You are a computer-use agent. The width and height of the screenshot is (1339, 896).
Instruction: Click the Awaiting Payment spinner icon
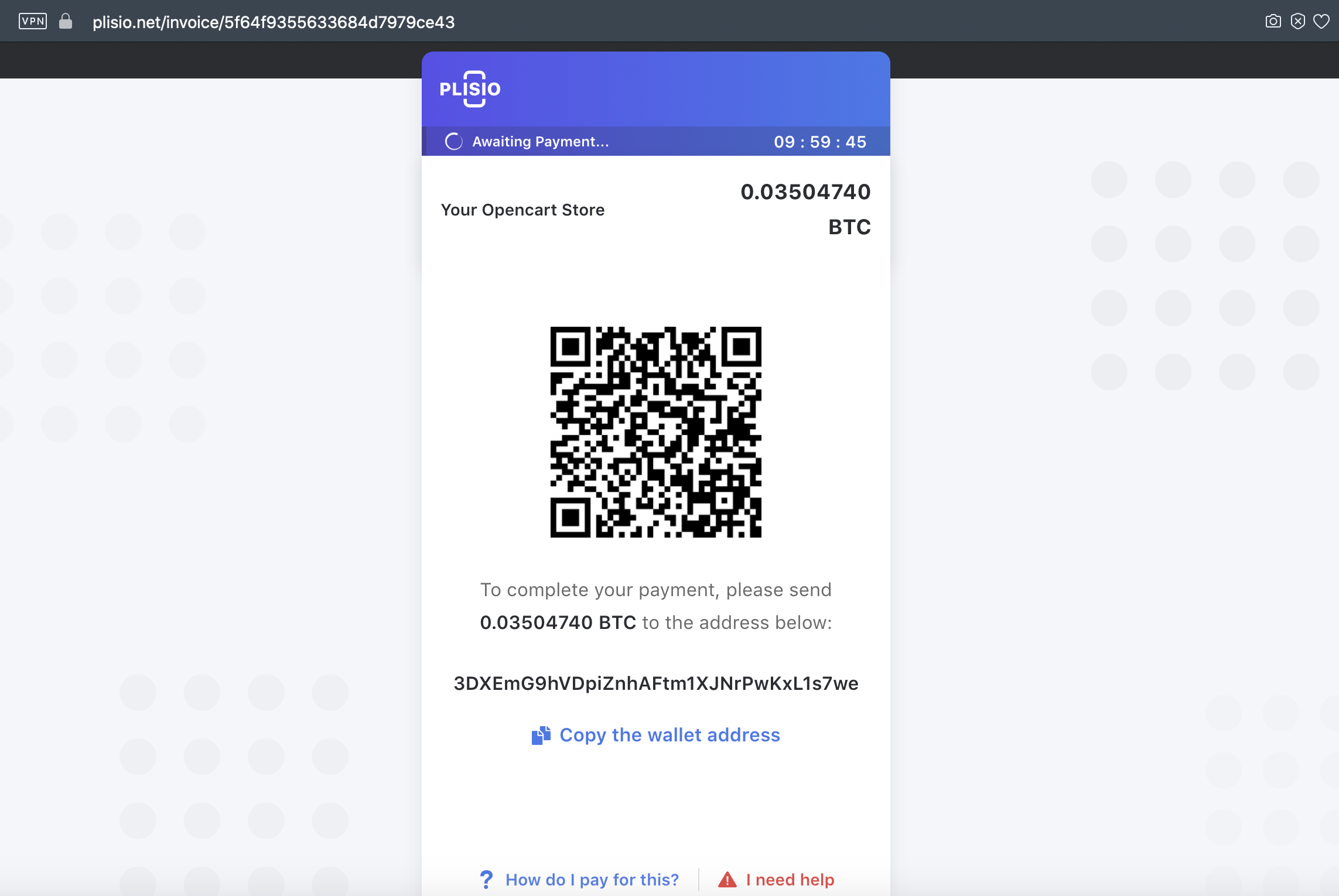coord(454,142)
